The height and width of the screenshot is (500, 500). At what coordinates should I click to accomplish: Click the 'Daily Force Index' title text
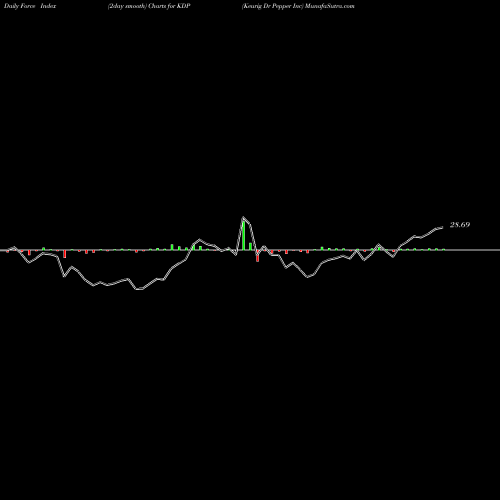pyautogui.click(x=30, y=6)
